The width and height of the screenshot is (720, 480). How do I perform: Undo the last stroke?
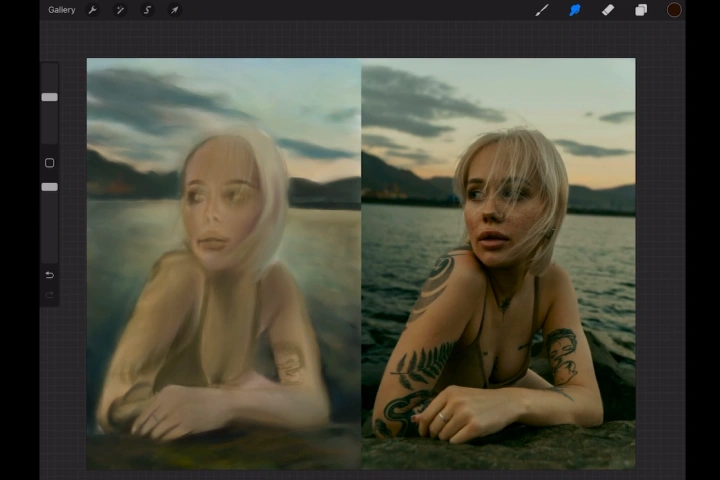tap(50, 275)
